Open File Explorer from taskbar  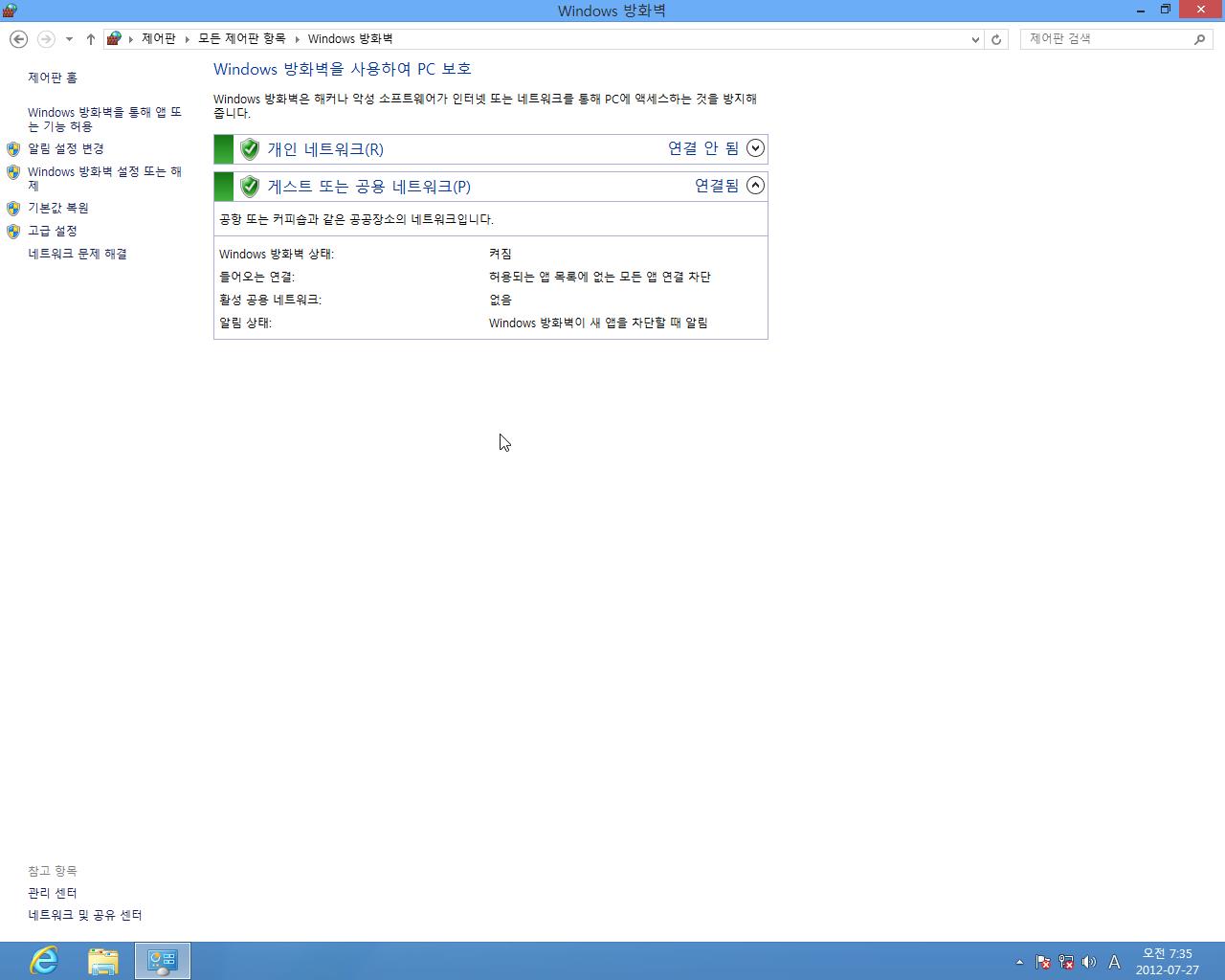click(103, 961)
